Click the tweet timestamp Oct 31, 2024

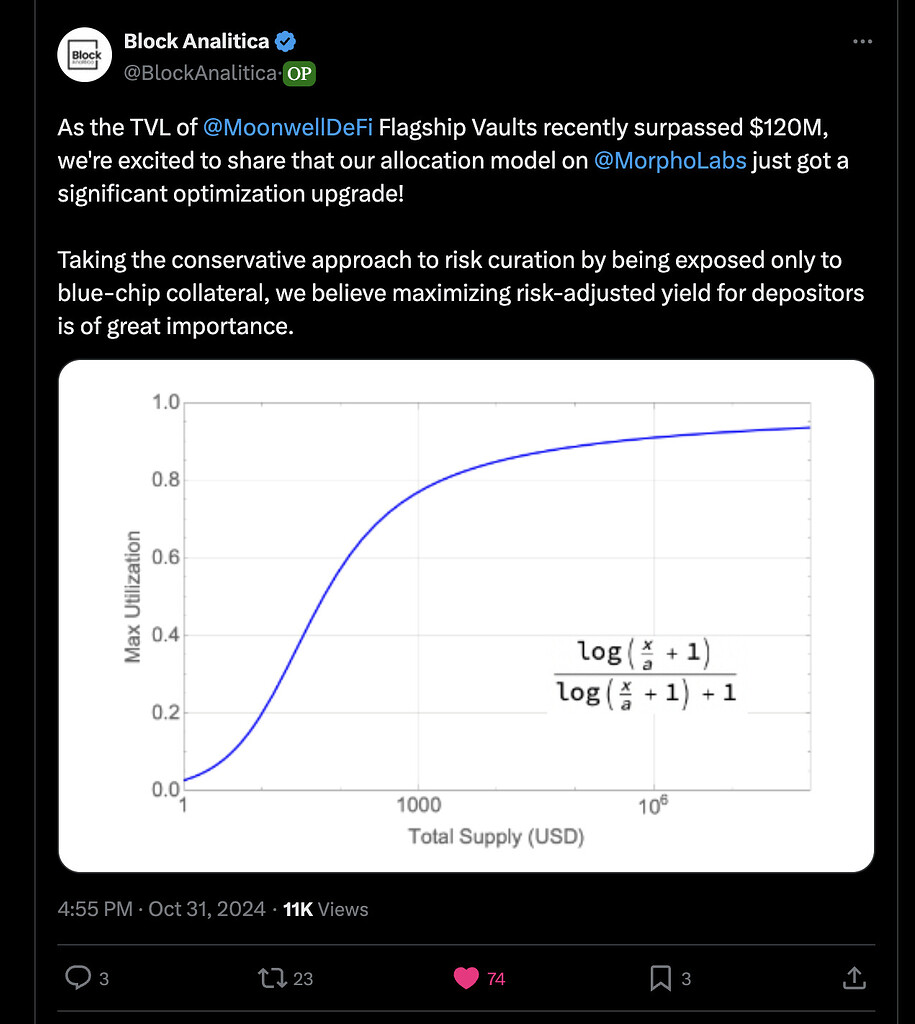point(207,909)
